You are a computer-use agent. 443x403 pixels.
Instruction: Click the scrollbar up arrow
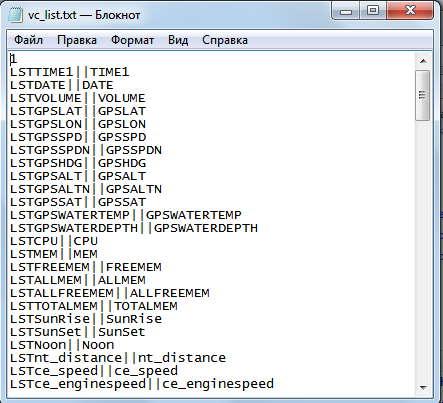pos(423,61)
